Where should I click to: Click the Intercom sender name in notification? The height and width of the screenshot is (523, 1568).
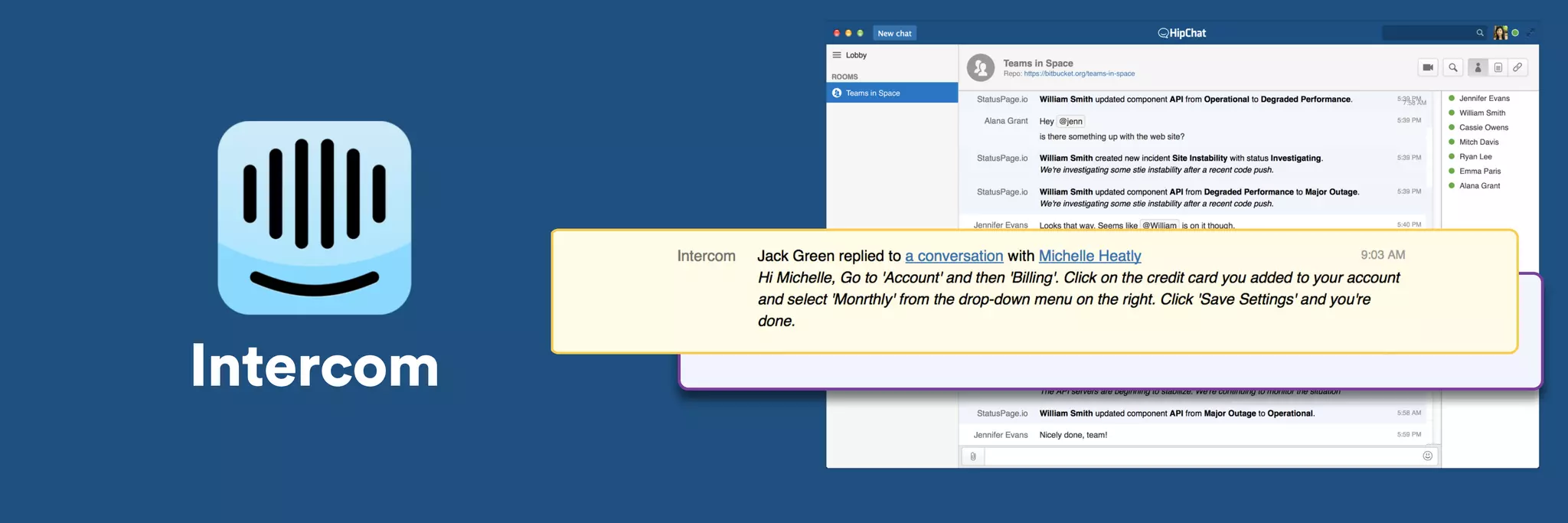coord(706,256)
